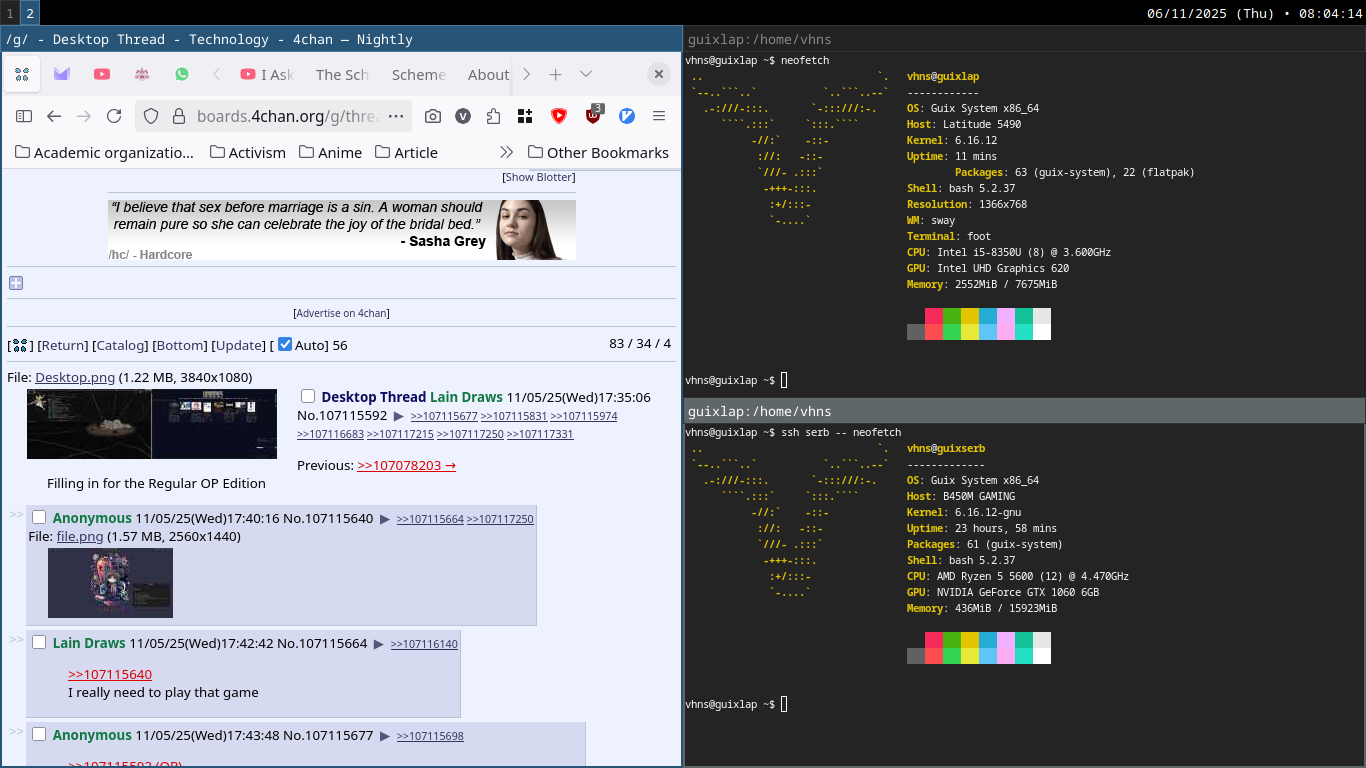The image size is (1366, 768).
Task: Click the Update thread link
Action: (x=240, y=345)
